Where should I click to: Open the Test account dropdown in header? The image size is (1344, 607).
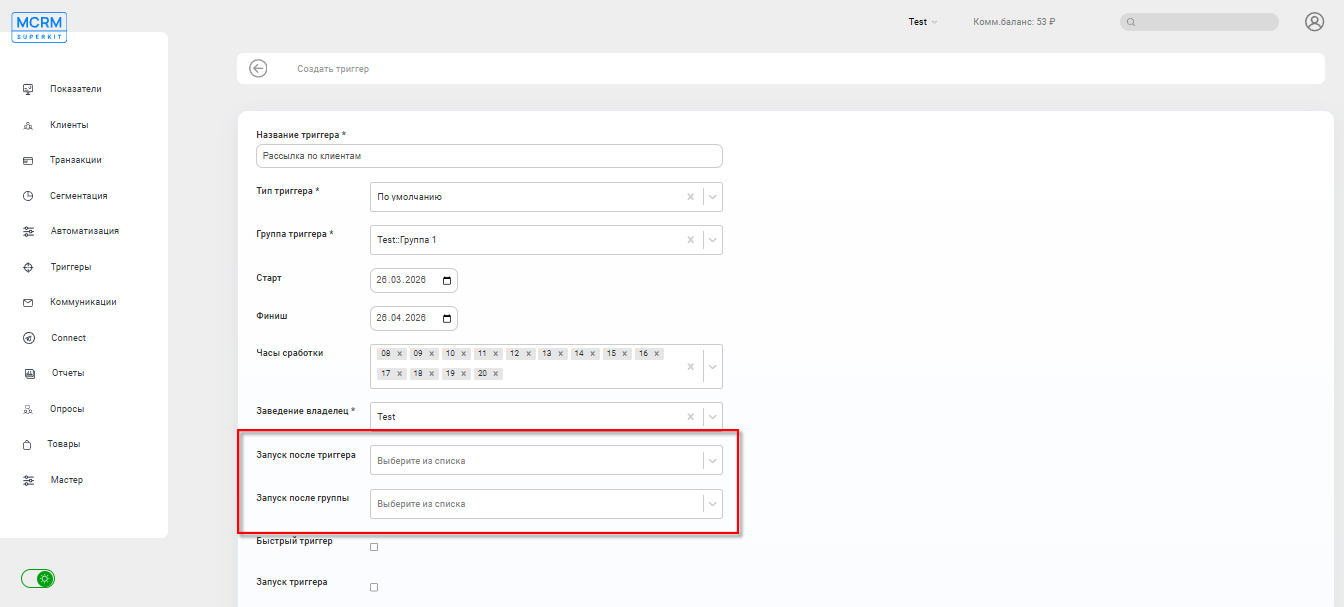pos(922,22)
